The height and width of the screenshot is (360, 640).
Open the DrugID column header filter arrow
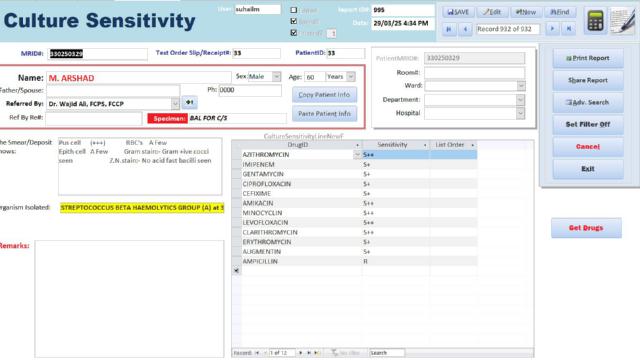(358, 145)
